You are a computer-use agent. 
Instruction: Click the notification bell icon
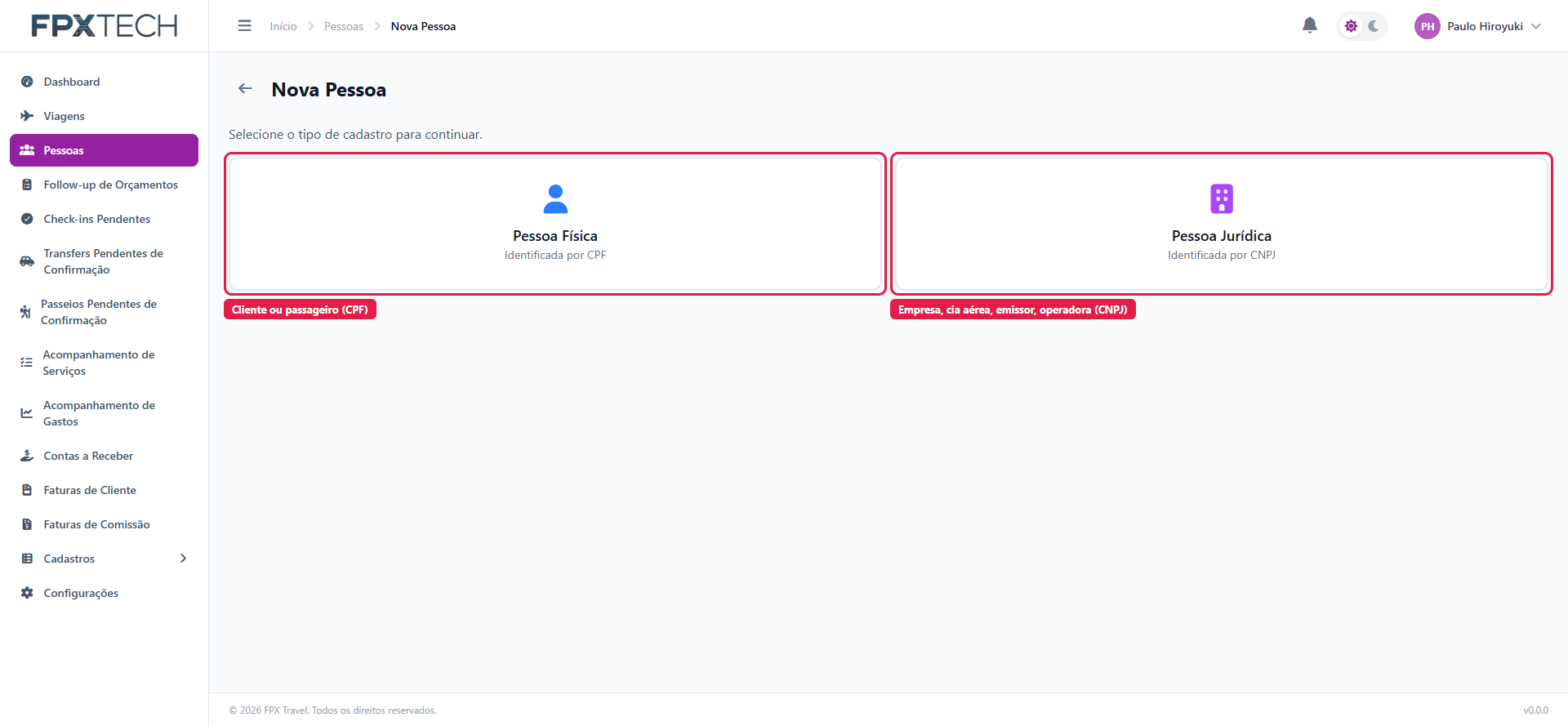(1309, 25)
